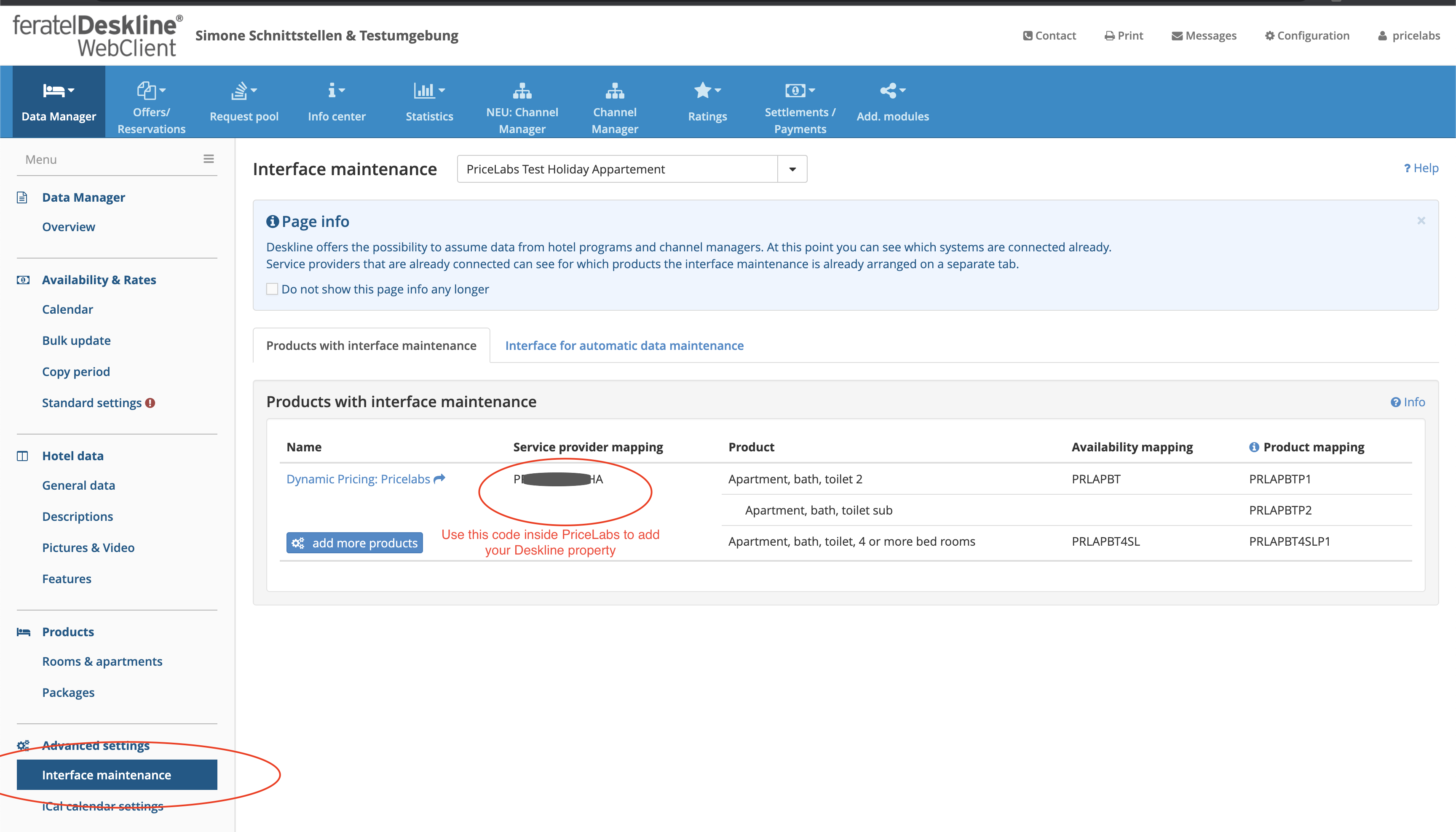
Task: Expand Settlements / Payments dropdown caret
Action: pyautogui.click(x=812, y=90)
